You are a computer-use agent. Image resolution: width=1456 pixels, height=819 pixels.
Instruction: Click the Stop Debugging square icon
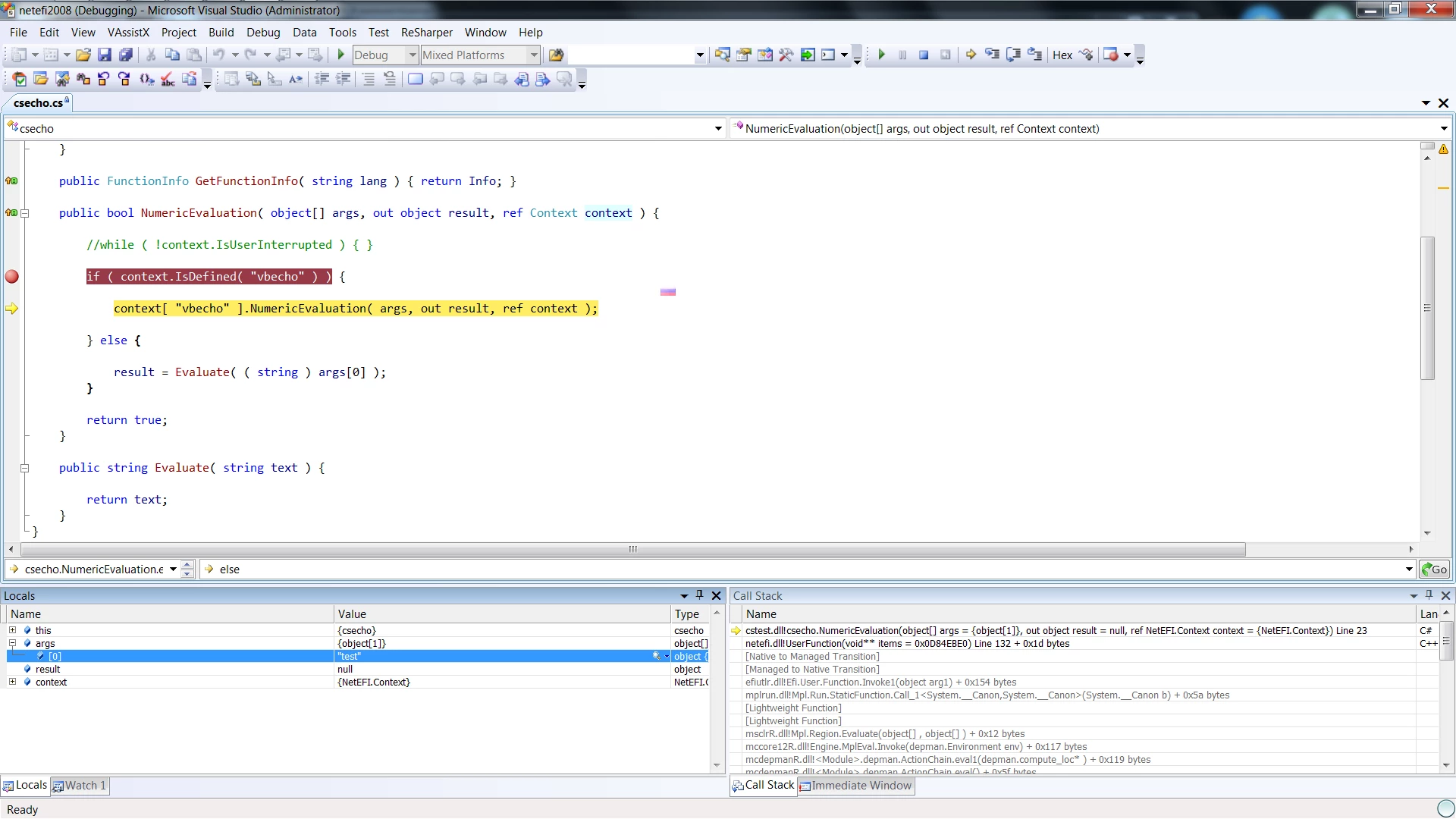click(x=924, y=55)
